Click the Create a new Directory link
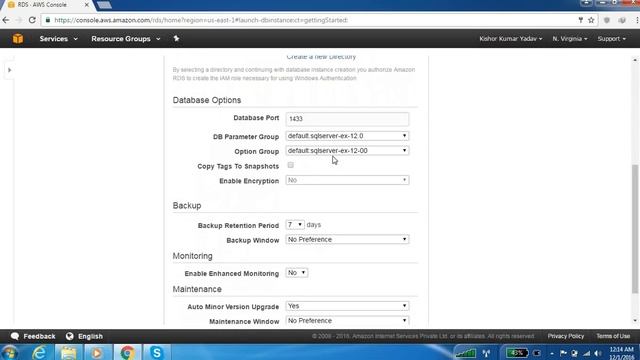This screenshot has width=640, height=360. pyautogui.click(x=321, y=57)
